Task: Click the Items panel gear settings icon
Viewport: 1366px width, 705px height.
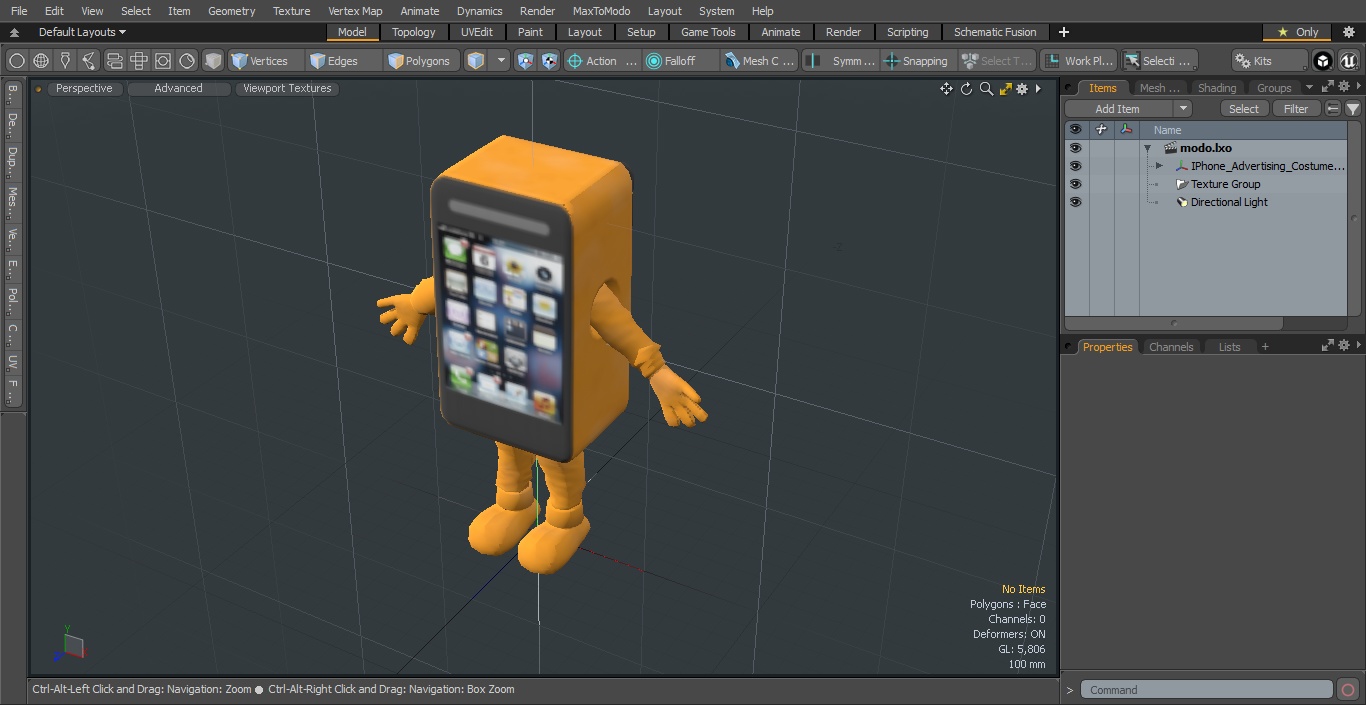Action: [x=1344, y=87]
